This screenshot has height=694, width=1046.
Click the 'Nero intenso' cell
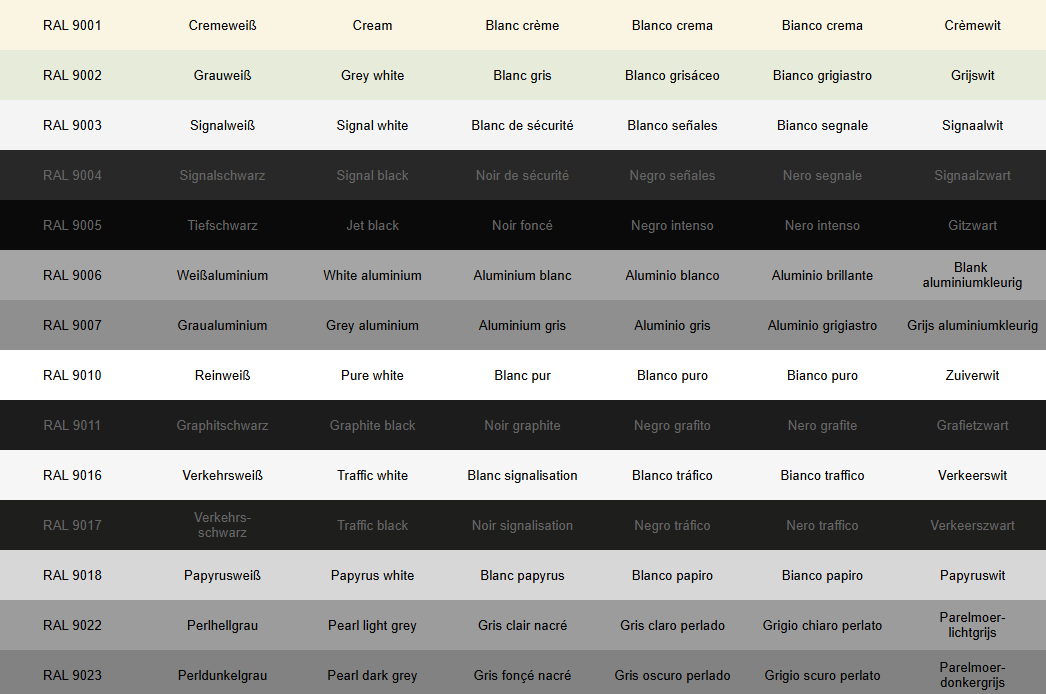[x=822, y=225]
